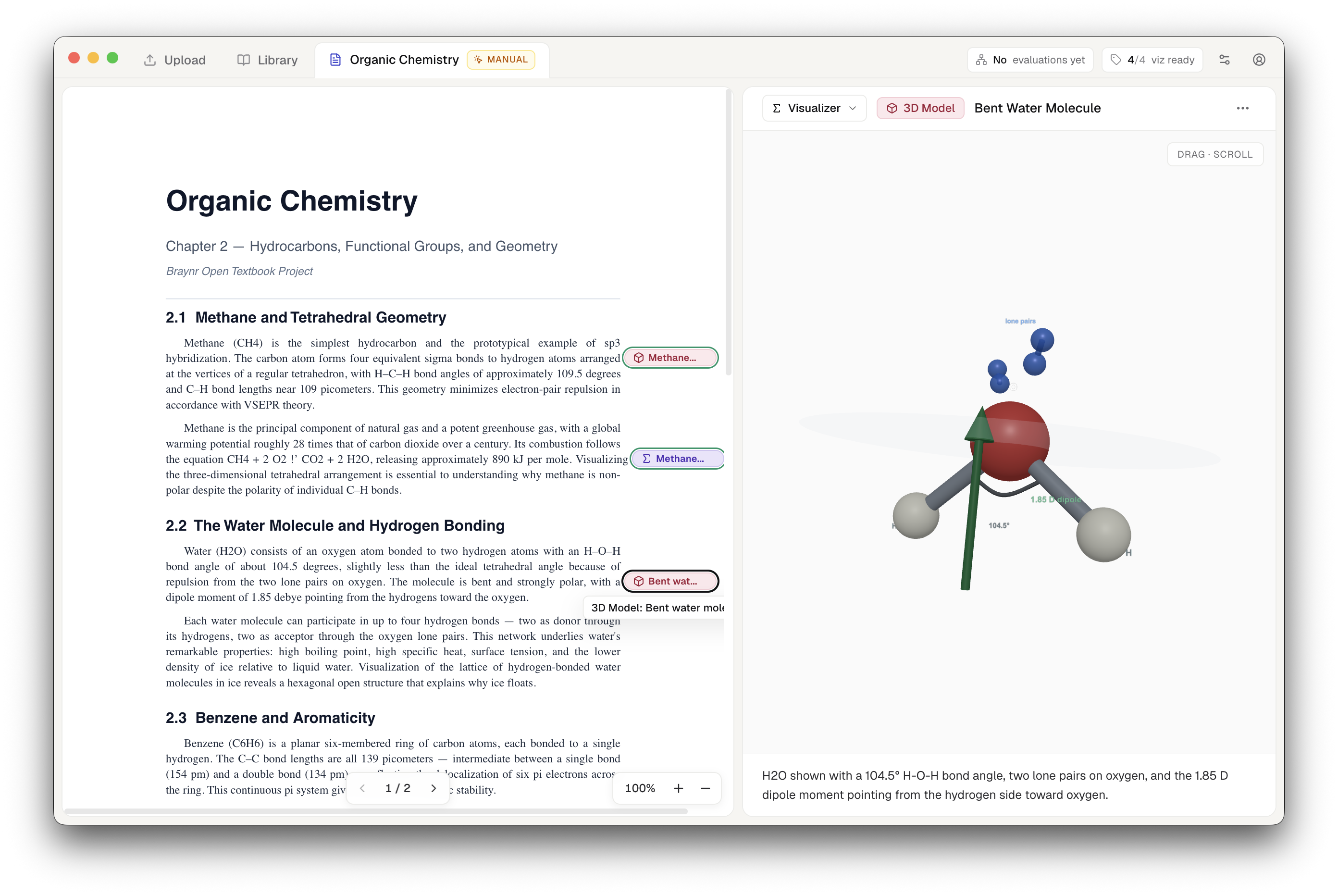
Task: Zoom in with the plus button
Action: (x=678, y=788)
